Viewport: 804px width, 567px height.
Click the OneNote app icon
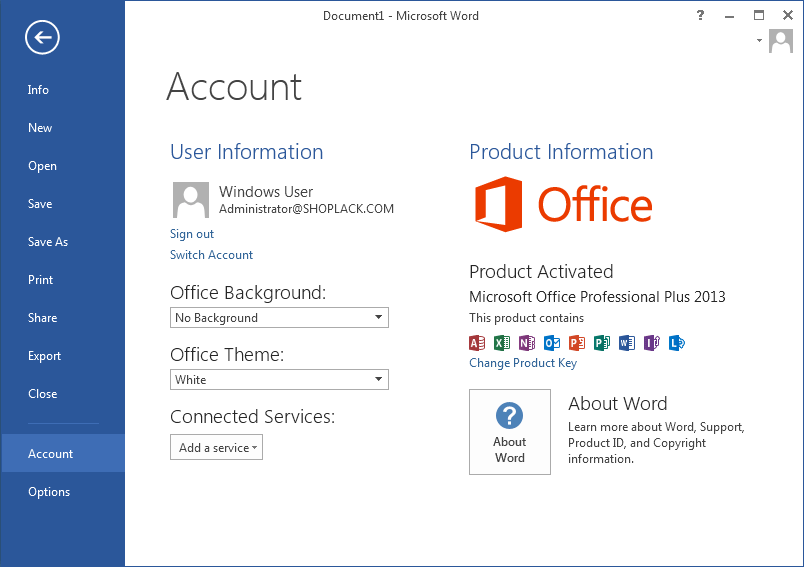(527, 342)
